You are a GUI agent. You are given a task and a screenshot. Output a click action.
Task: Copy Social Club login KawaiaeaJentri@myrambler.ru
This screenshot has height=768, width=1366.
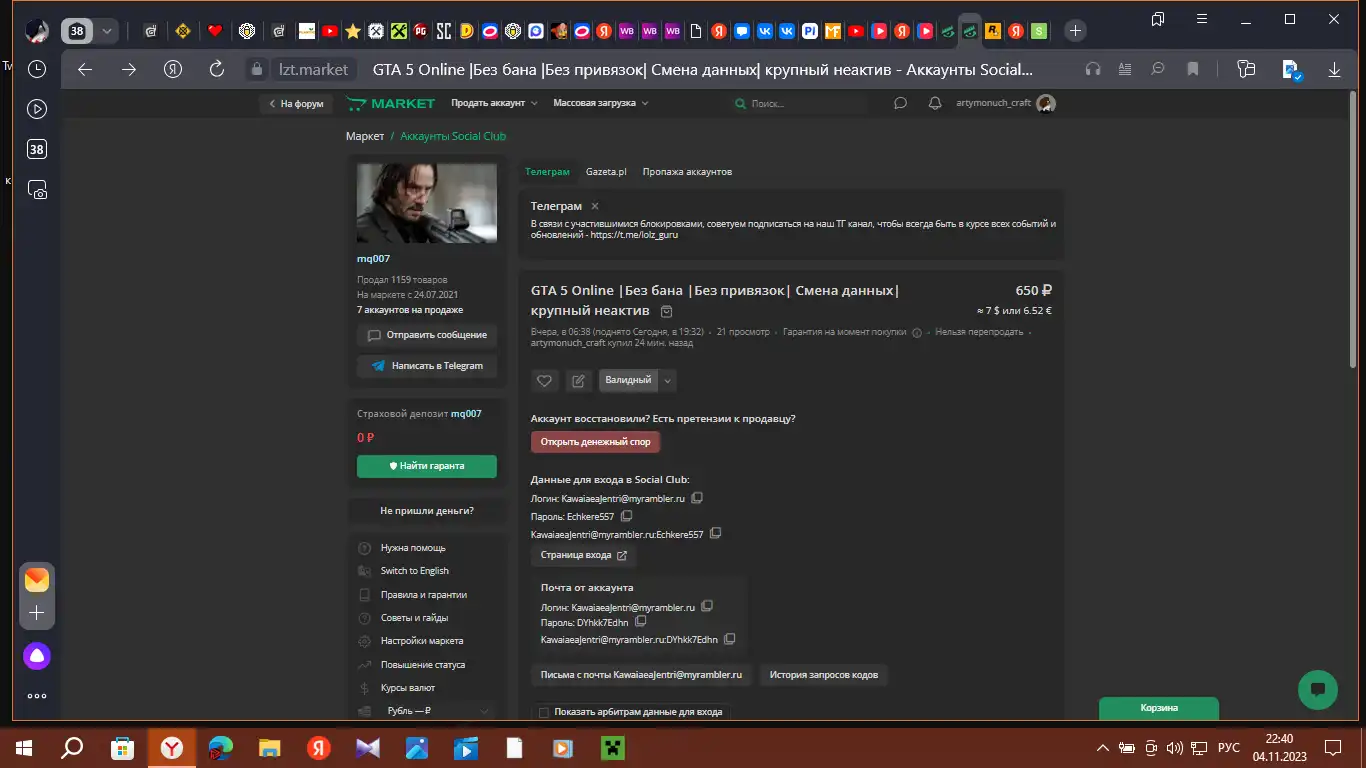coord(697,498)
